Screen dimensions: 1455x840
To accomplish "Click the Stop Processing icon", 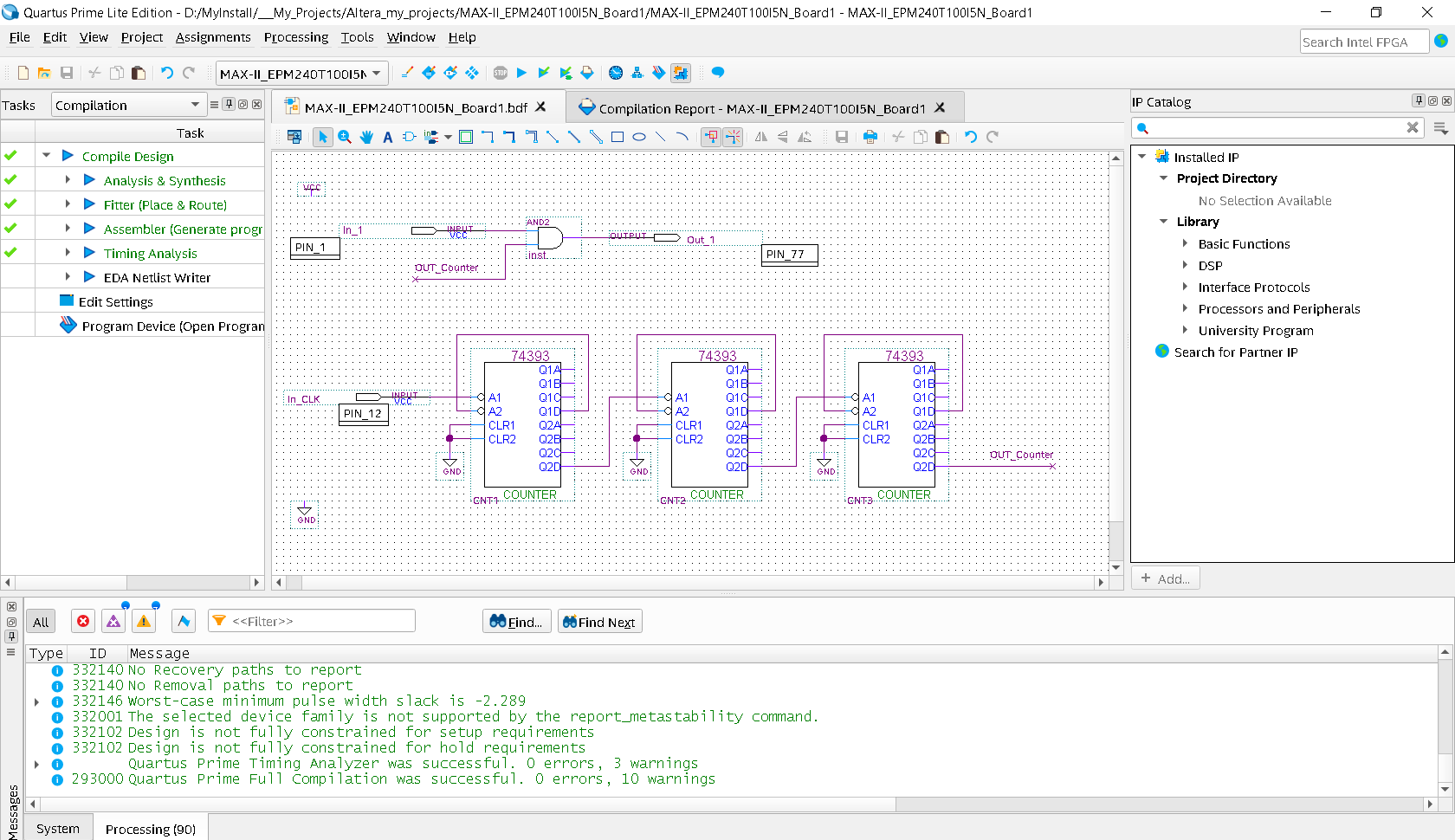I will coord(501,73).
